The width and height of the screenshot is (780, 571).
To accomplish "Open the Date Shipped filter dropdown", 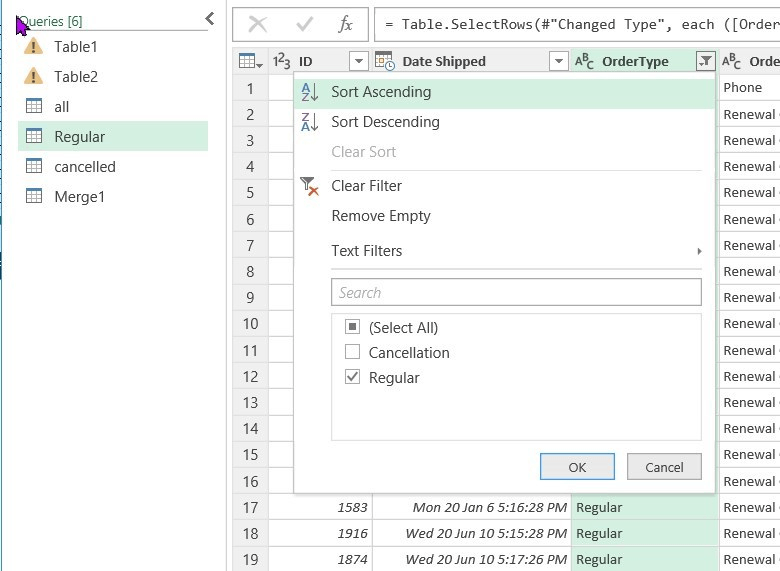I will tap(559, 61).
